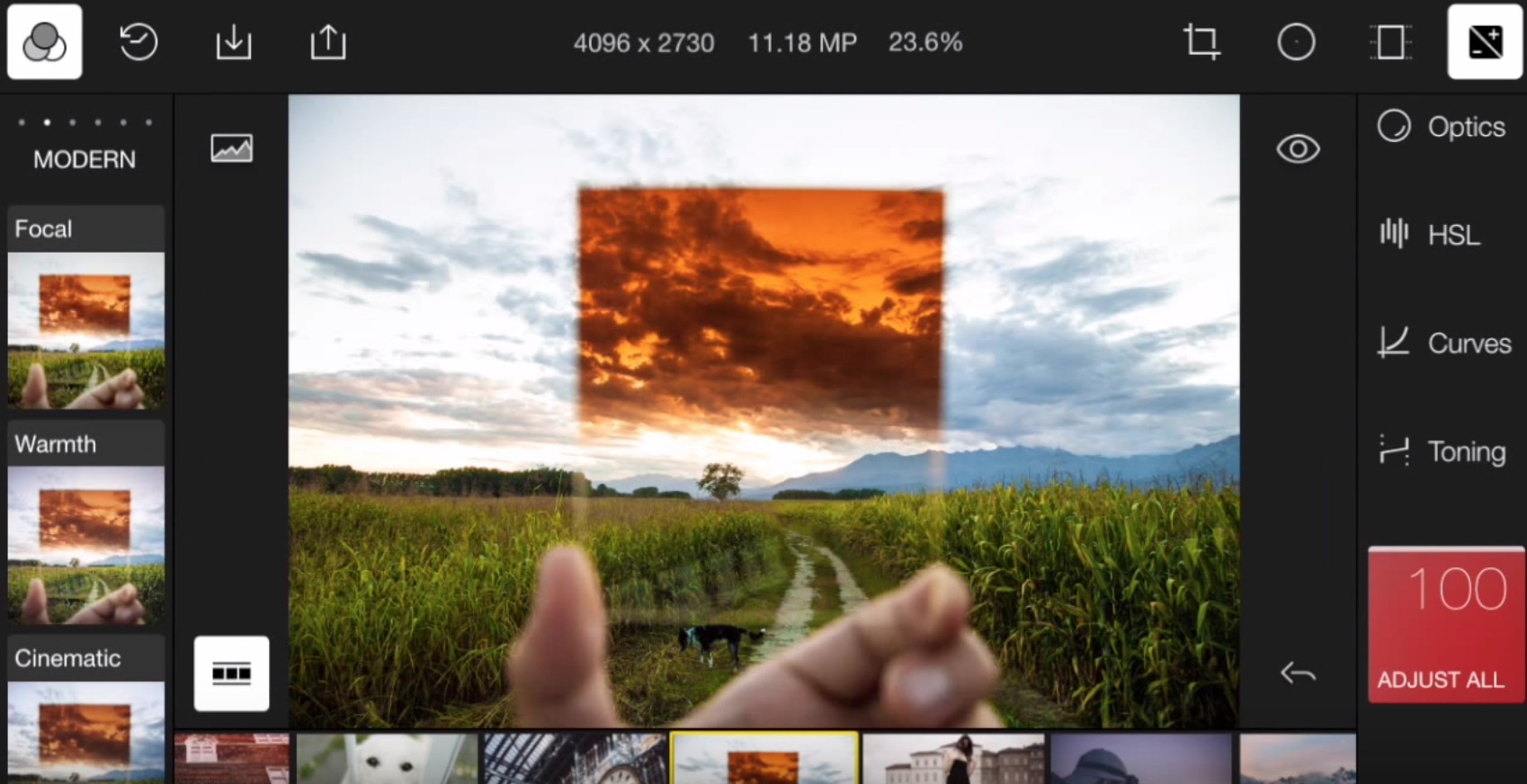This screenshot has height=784, width=1527.
Task: Select the woman by building filmstrip photo
Action: pos(954,759)
